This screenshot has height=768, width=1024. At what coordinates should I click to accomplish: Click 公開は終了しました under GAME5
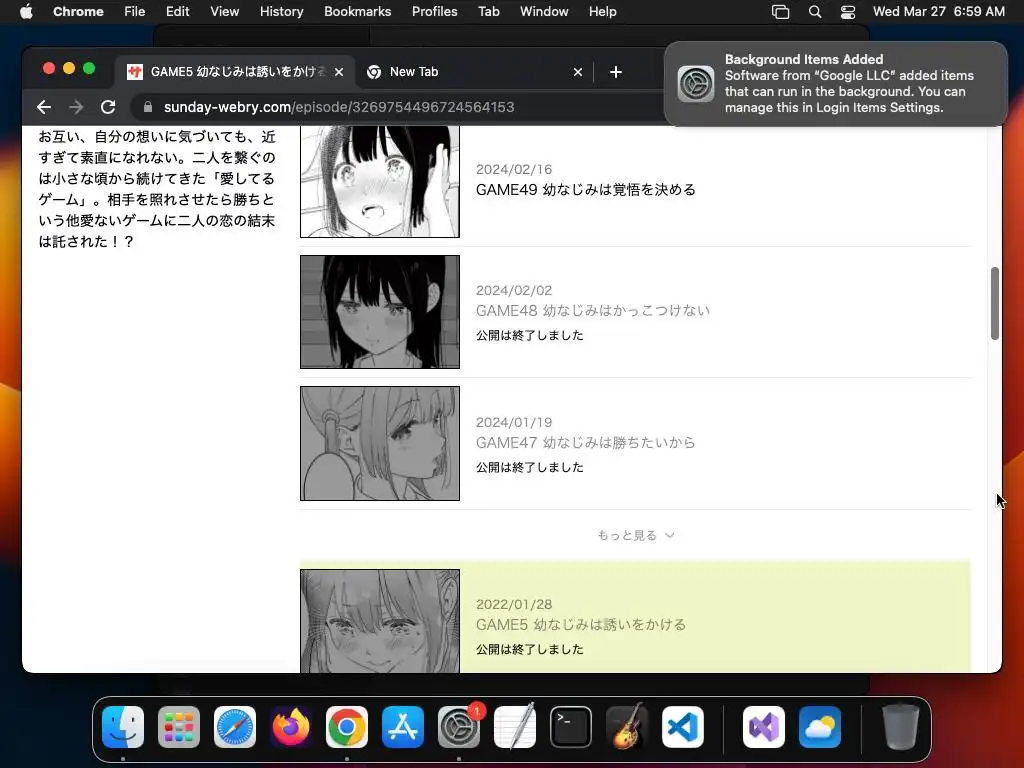tap(530, 649)
